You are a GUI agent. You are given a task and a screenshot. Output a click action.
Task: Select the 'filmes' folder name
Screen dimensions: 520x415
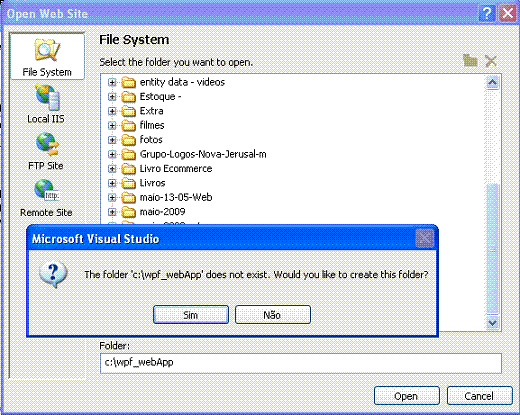tap(152, 125)
